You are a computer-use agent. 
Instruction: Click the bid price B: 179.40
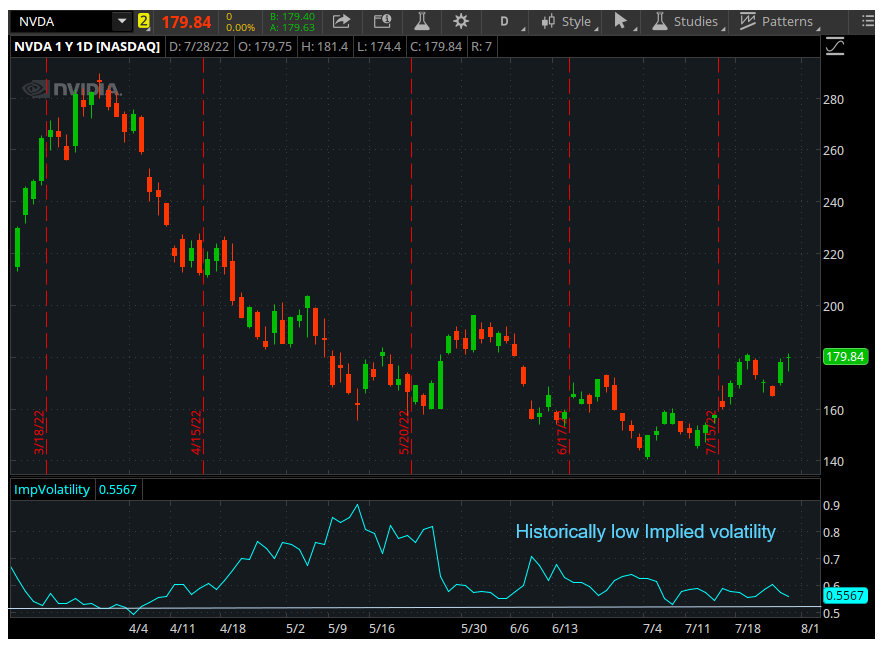tap(292, 17)
